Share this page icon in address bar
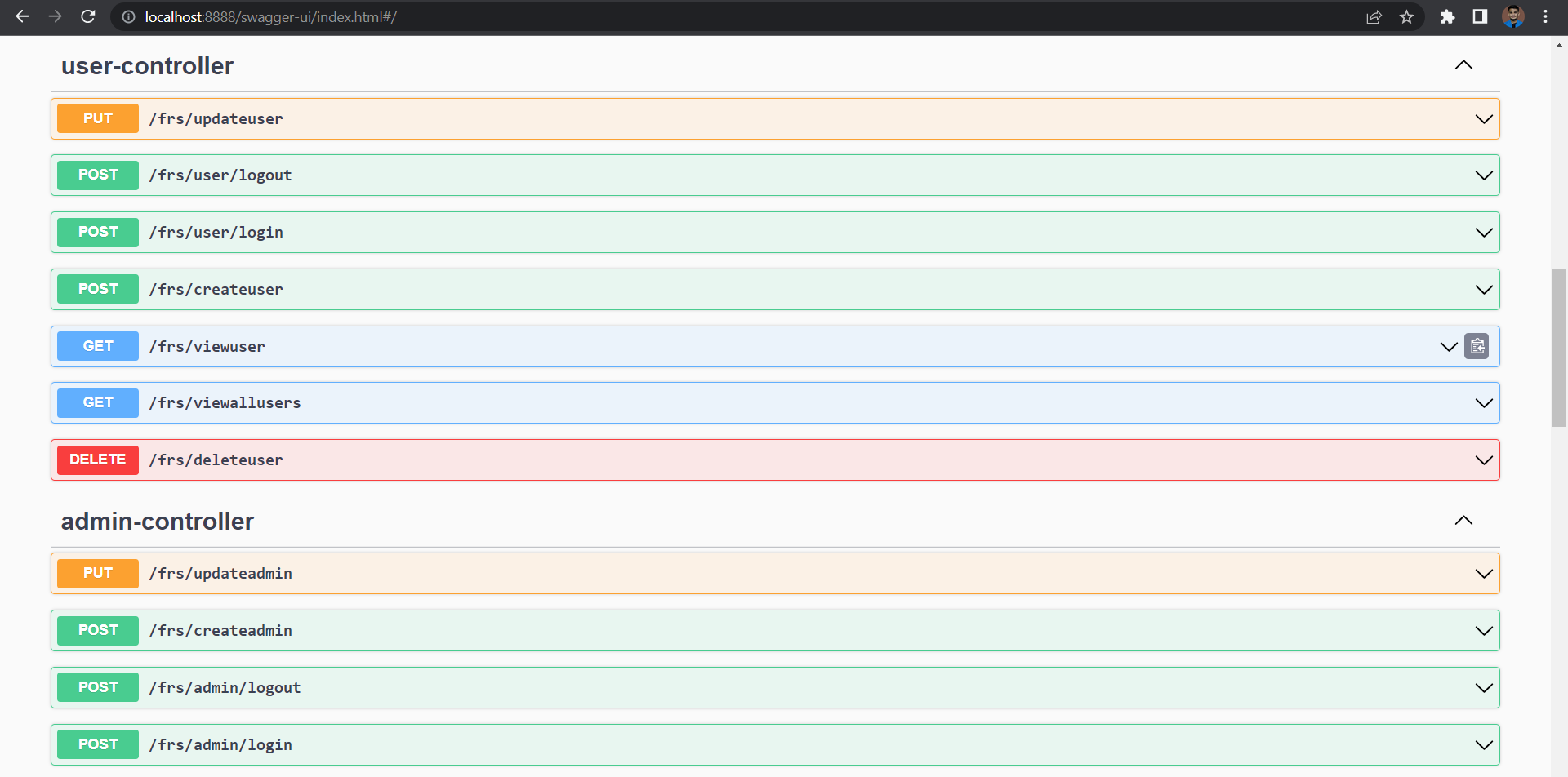The image size is (1568, 777). click(x=1374, y=16)
